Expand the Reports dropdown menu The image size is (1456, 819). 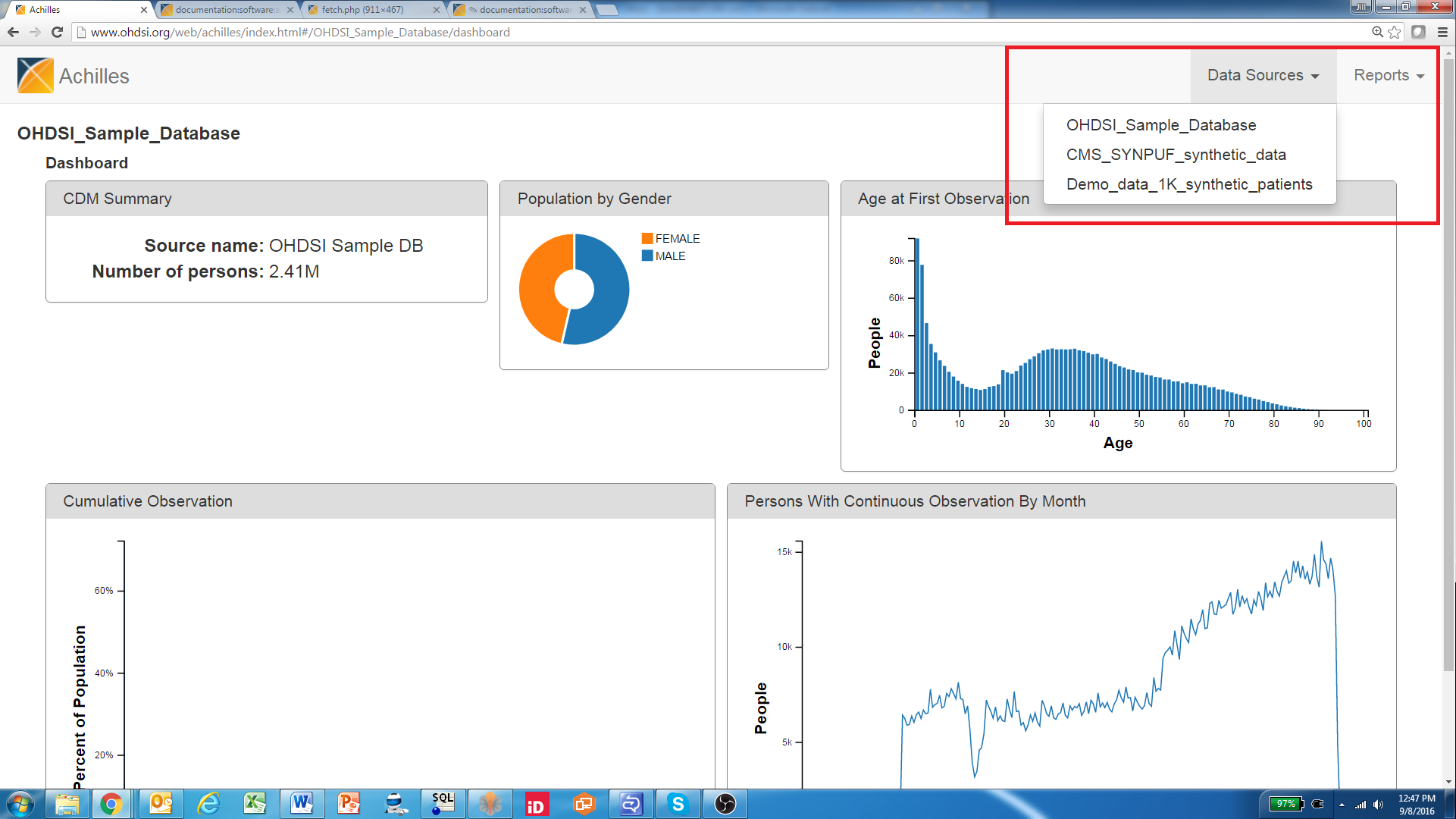[1389, 75]
